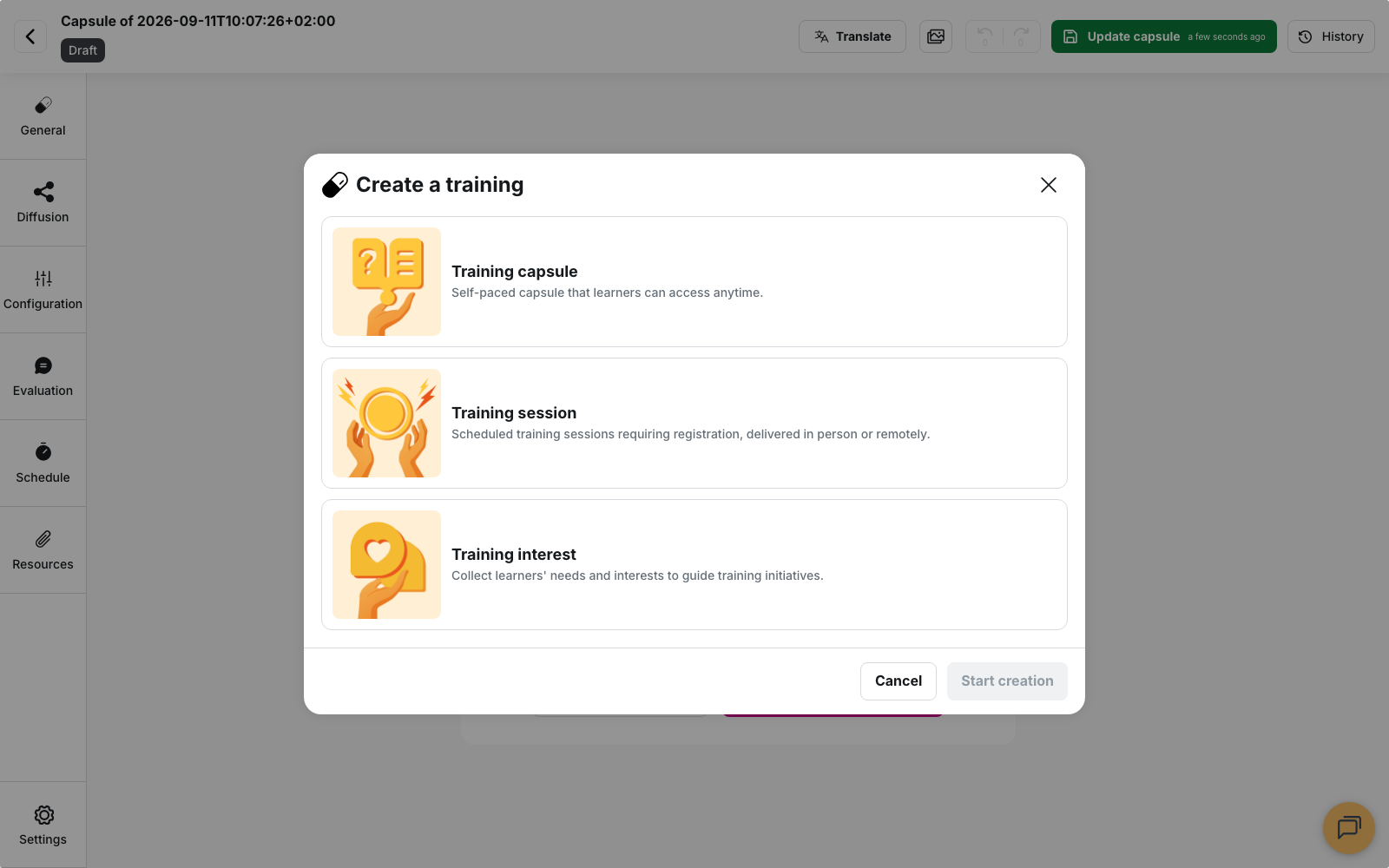Close the Create a training dialog
1389x868 pixels.
[1049, 185]
